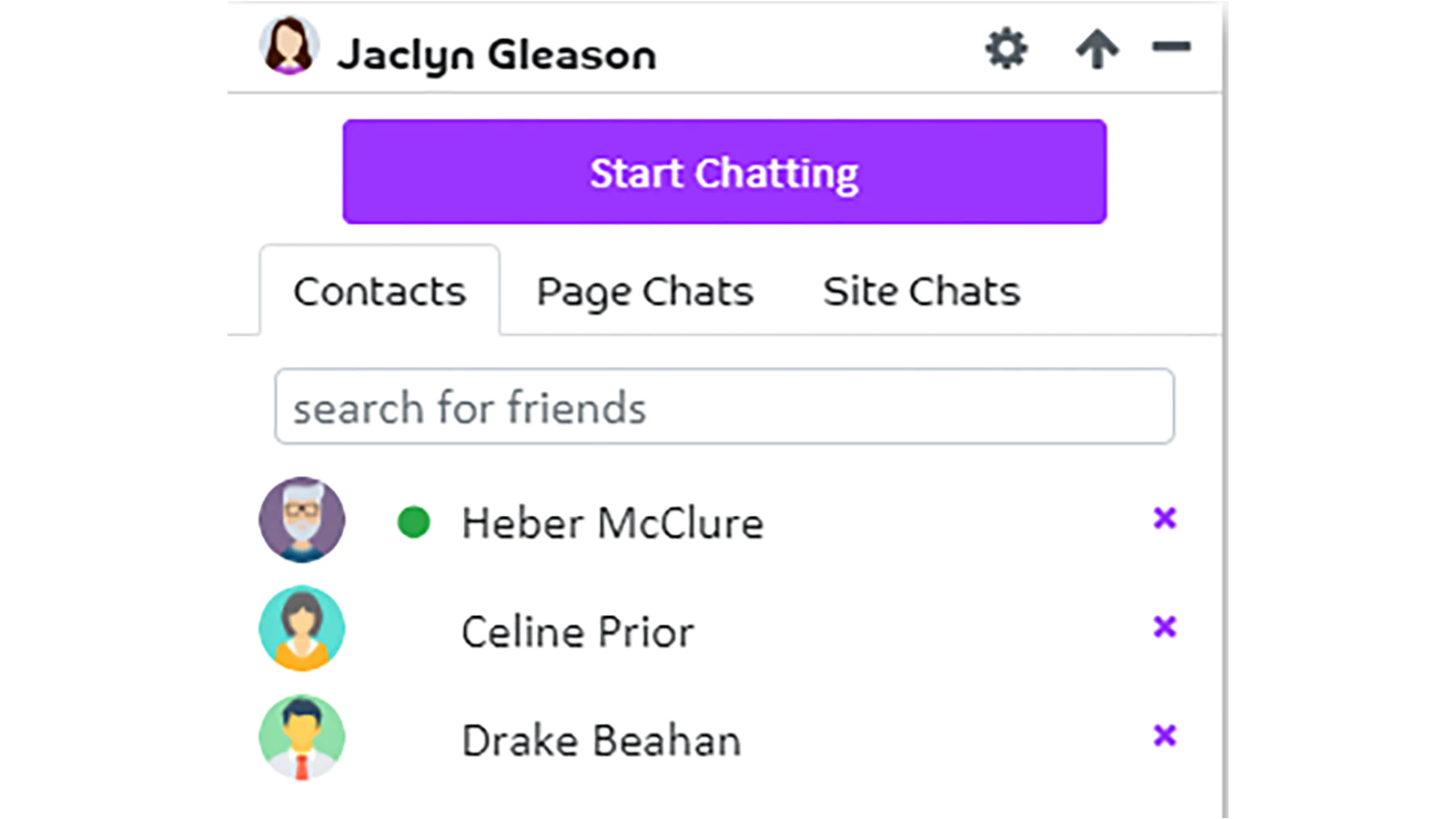Click Heber McClure's avatar picture

point(302,520)
